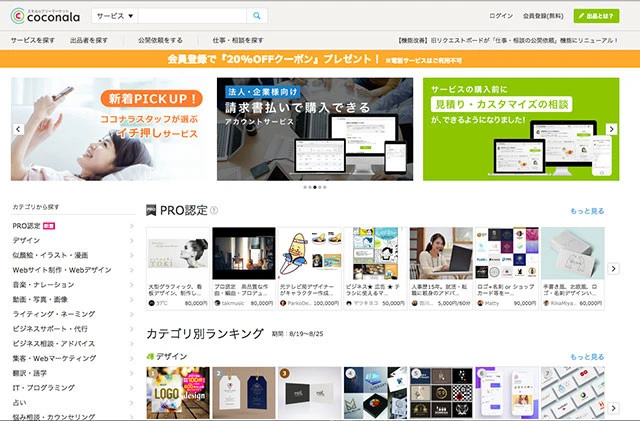Click into the header search field

tap(192, 16)
